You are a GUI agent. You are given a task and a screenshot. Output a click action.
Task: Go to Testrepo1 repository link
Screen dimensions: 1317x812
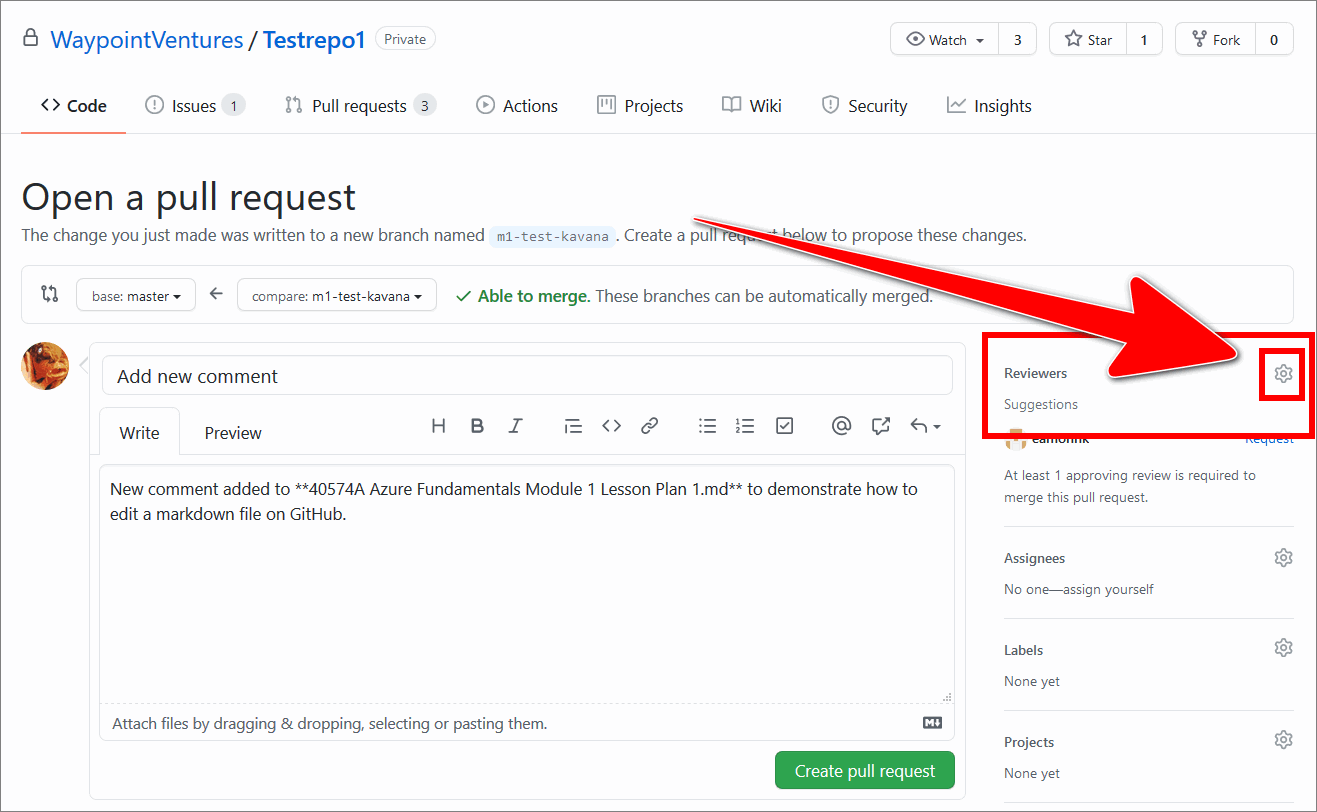click(314, 40)
